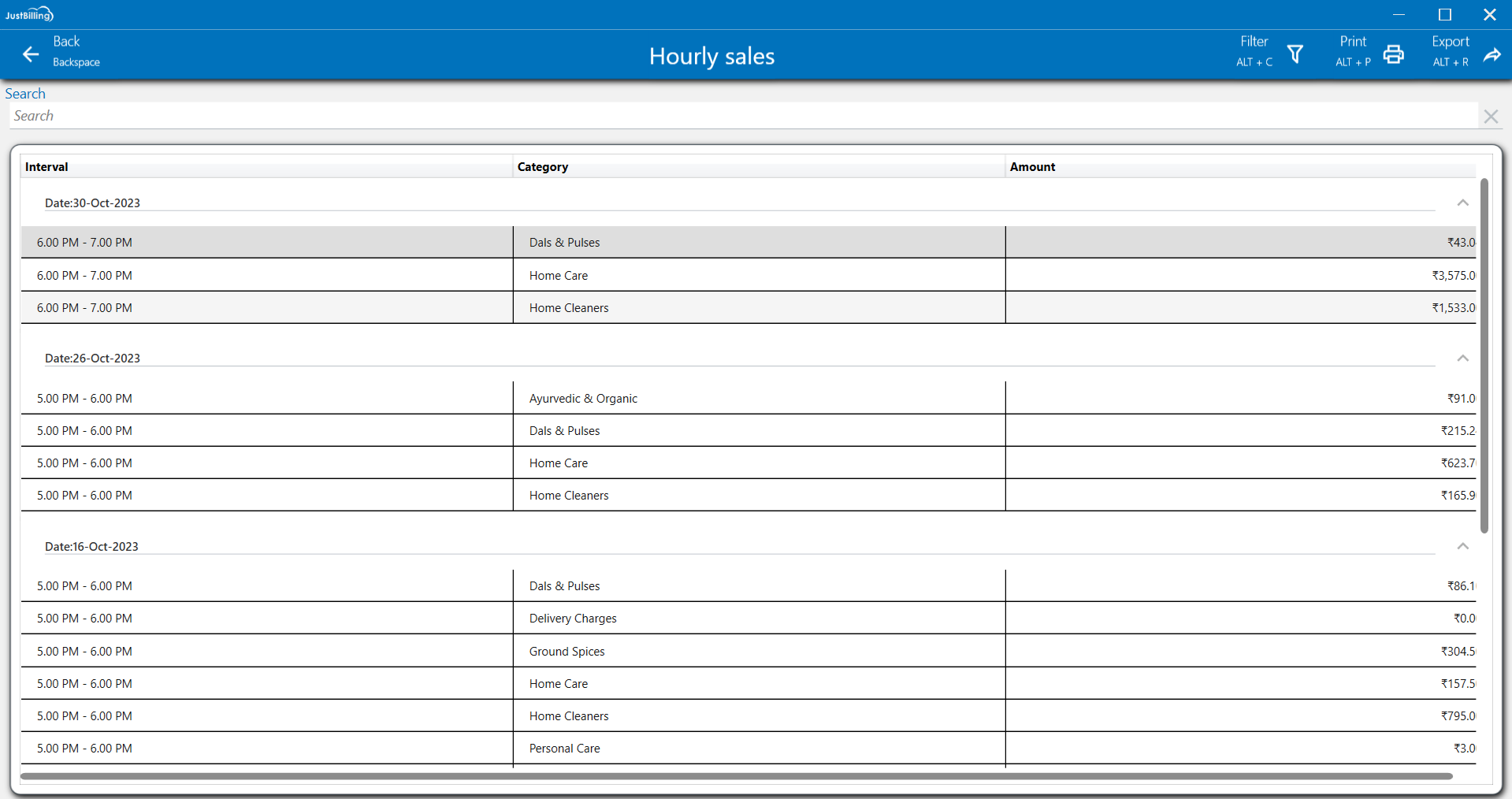
Task: Sort by the Category column header
Action: coord(542,167)
